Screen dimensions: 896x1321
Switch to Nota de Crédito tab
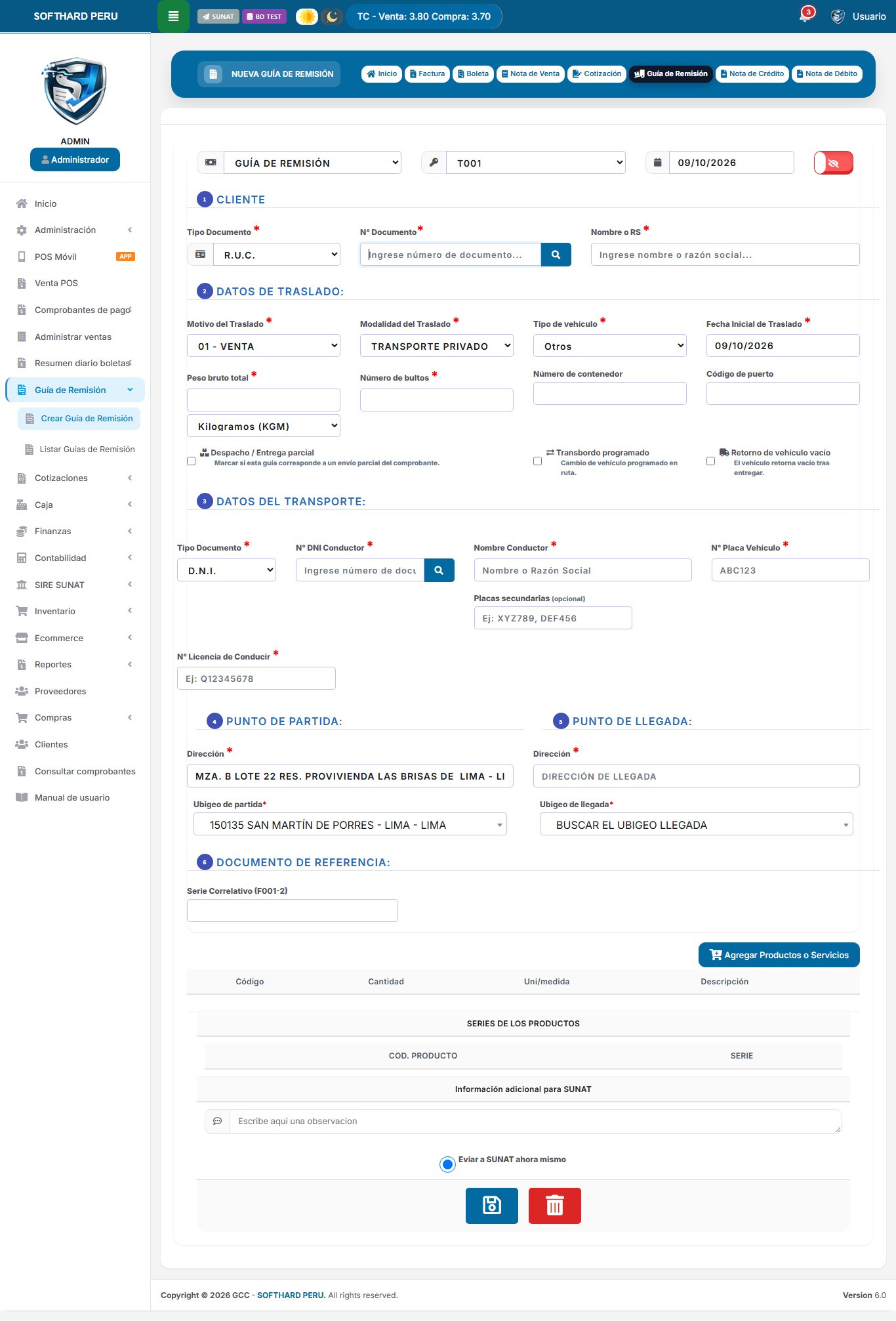point(752,74)
